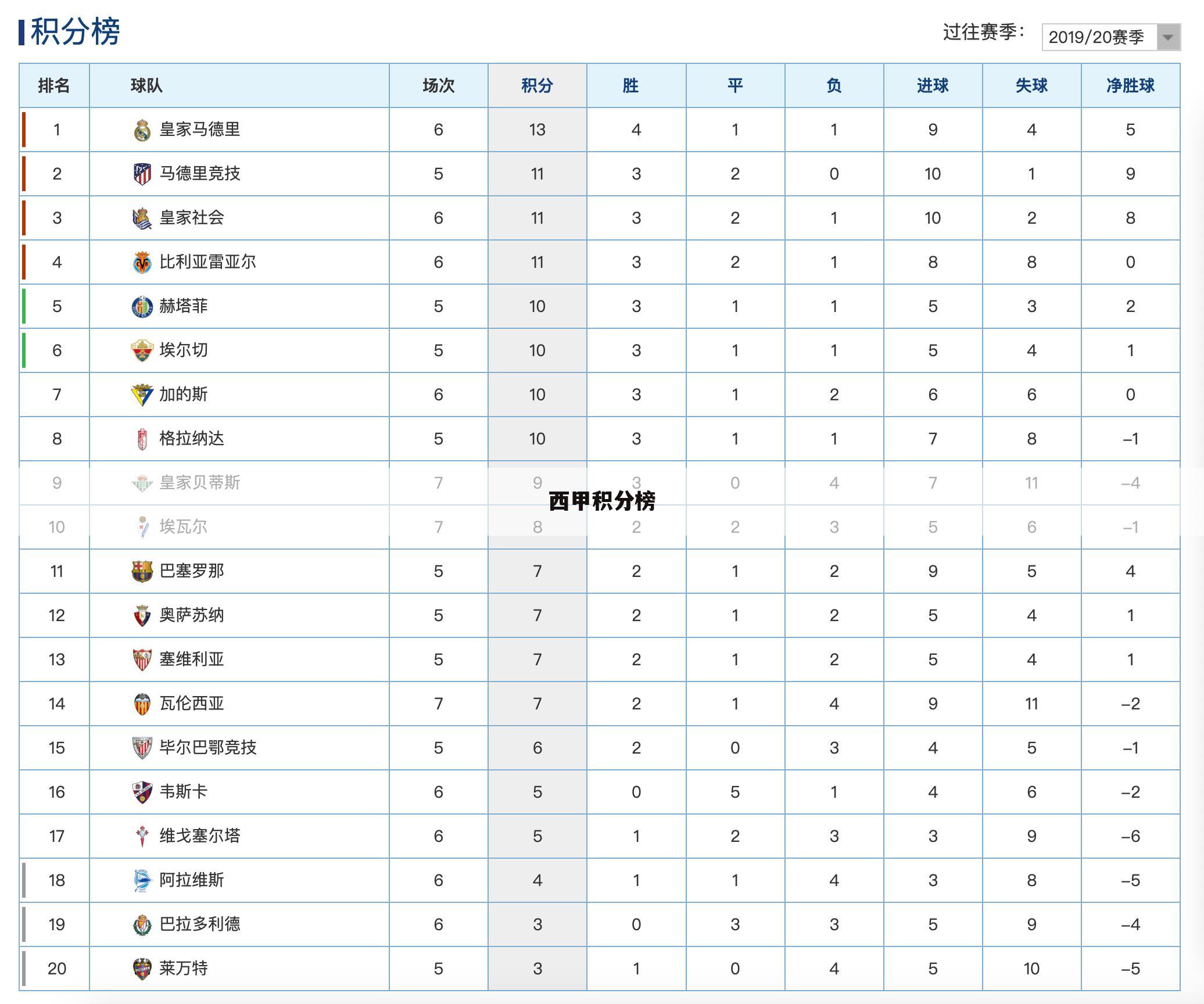Screen dimensions: 1204x1004
Task: Click rank number 20 in the table
Action: point(57,969)
